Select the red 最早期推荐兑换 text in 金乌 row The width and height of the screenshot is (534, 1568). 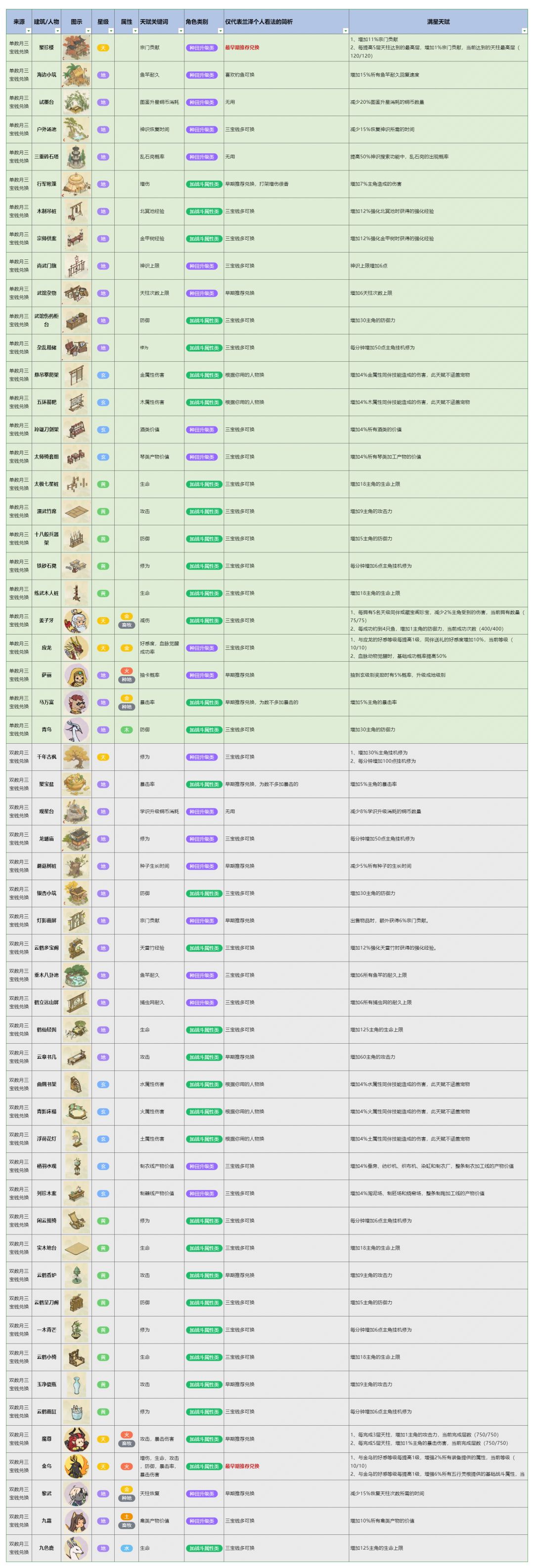242,1466
